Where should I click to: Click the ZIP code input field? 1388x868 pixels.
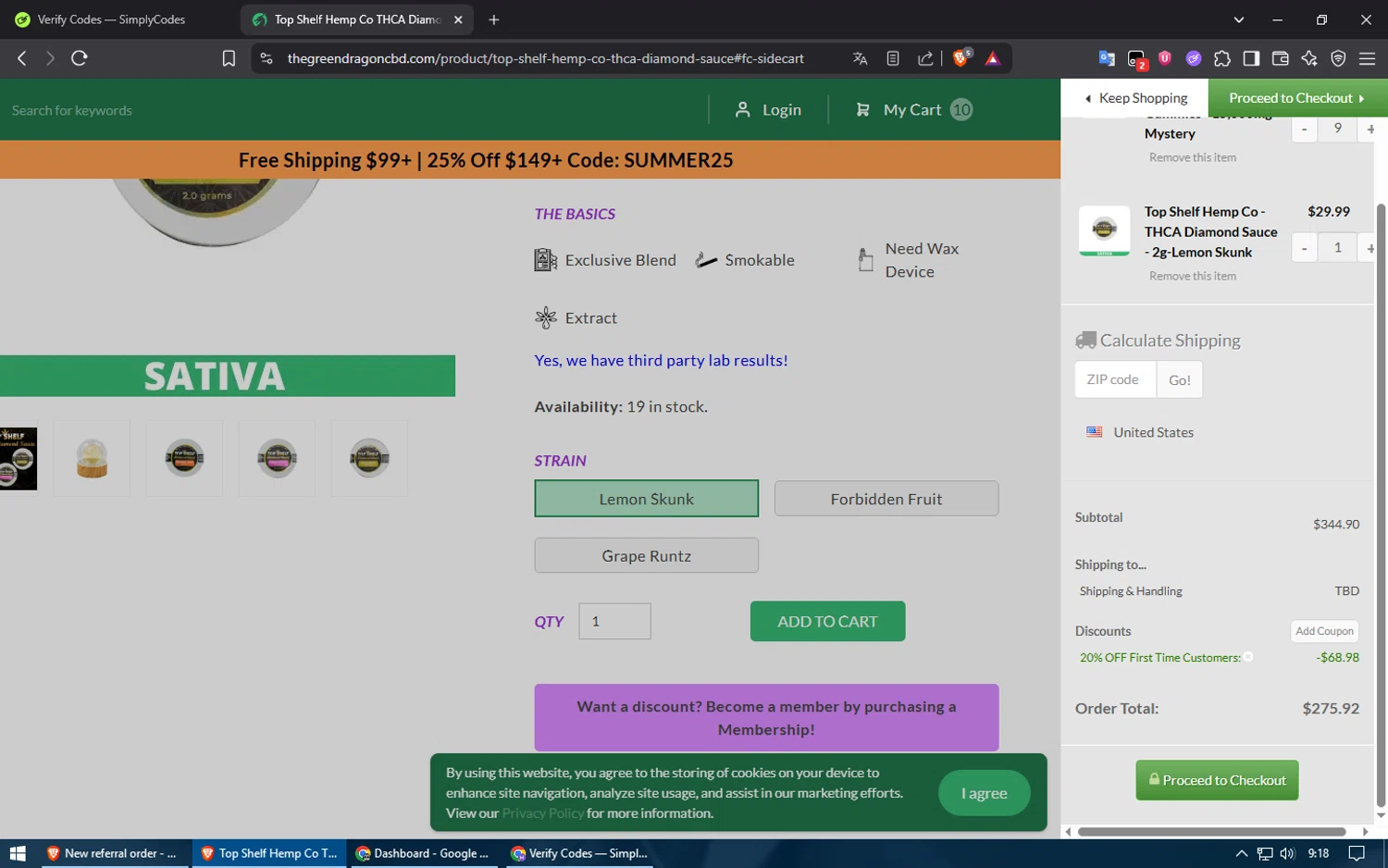(1115, 379)
